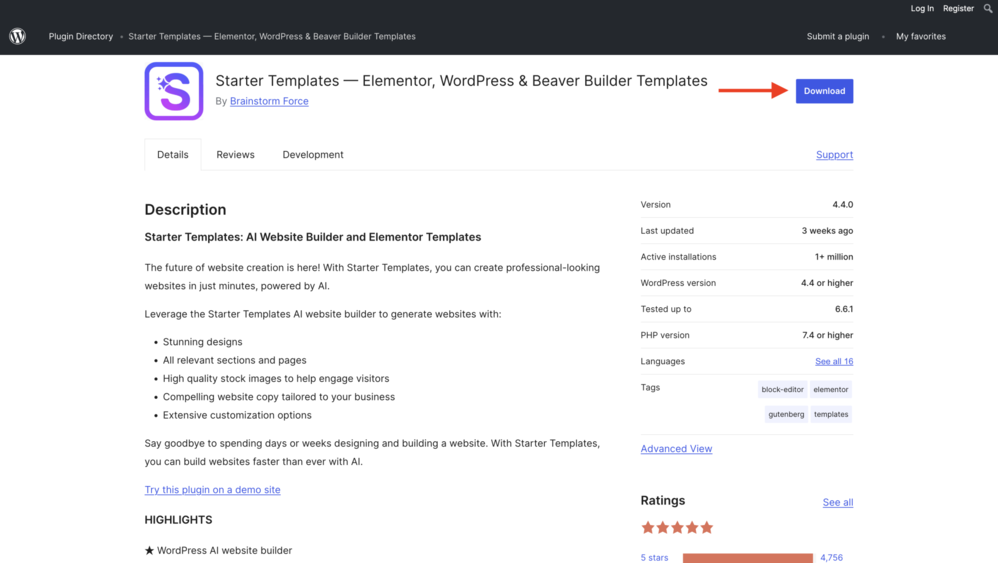The height and width of the screenshot is (563, 998).
Task: Click the search magnifier icon
Action: (988, 9)
